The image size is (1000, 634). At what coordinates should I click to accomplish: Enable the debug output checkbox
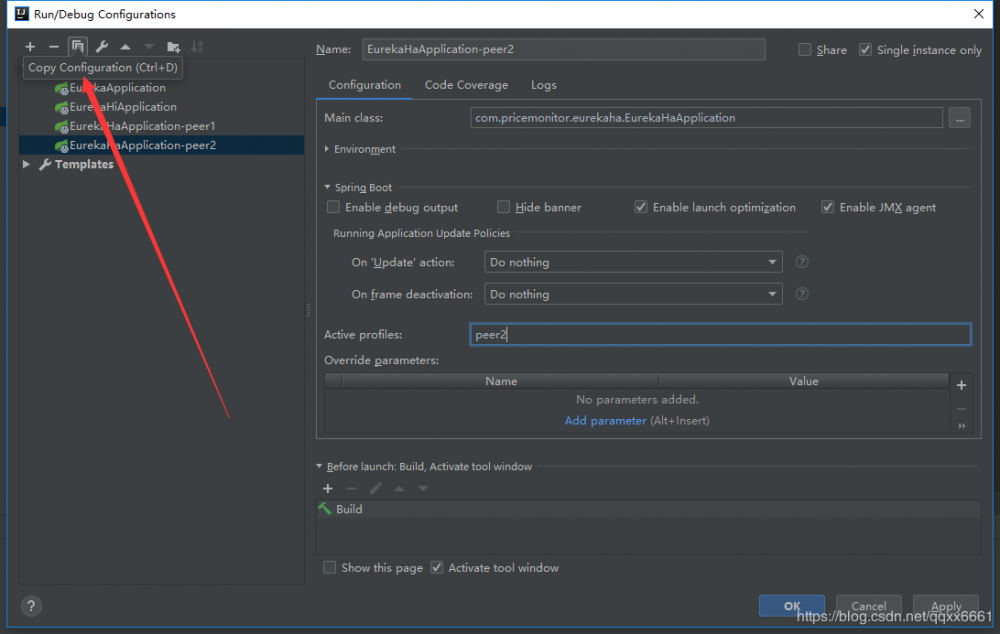334,207
